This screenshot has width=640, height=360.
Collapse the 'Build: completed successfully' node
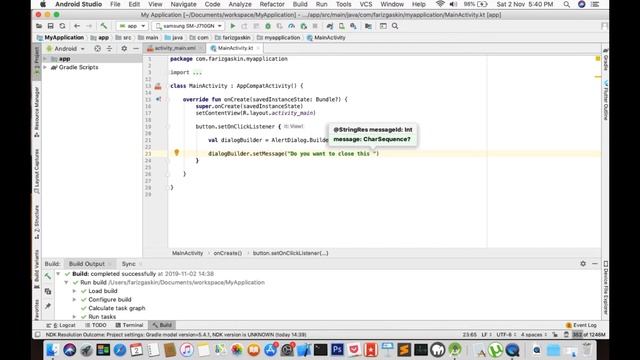click(x=58, y=274)
